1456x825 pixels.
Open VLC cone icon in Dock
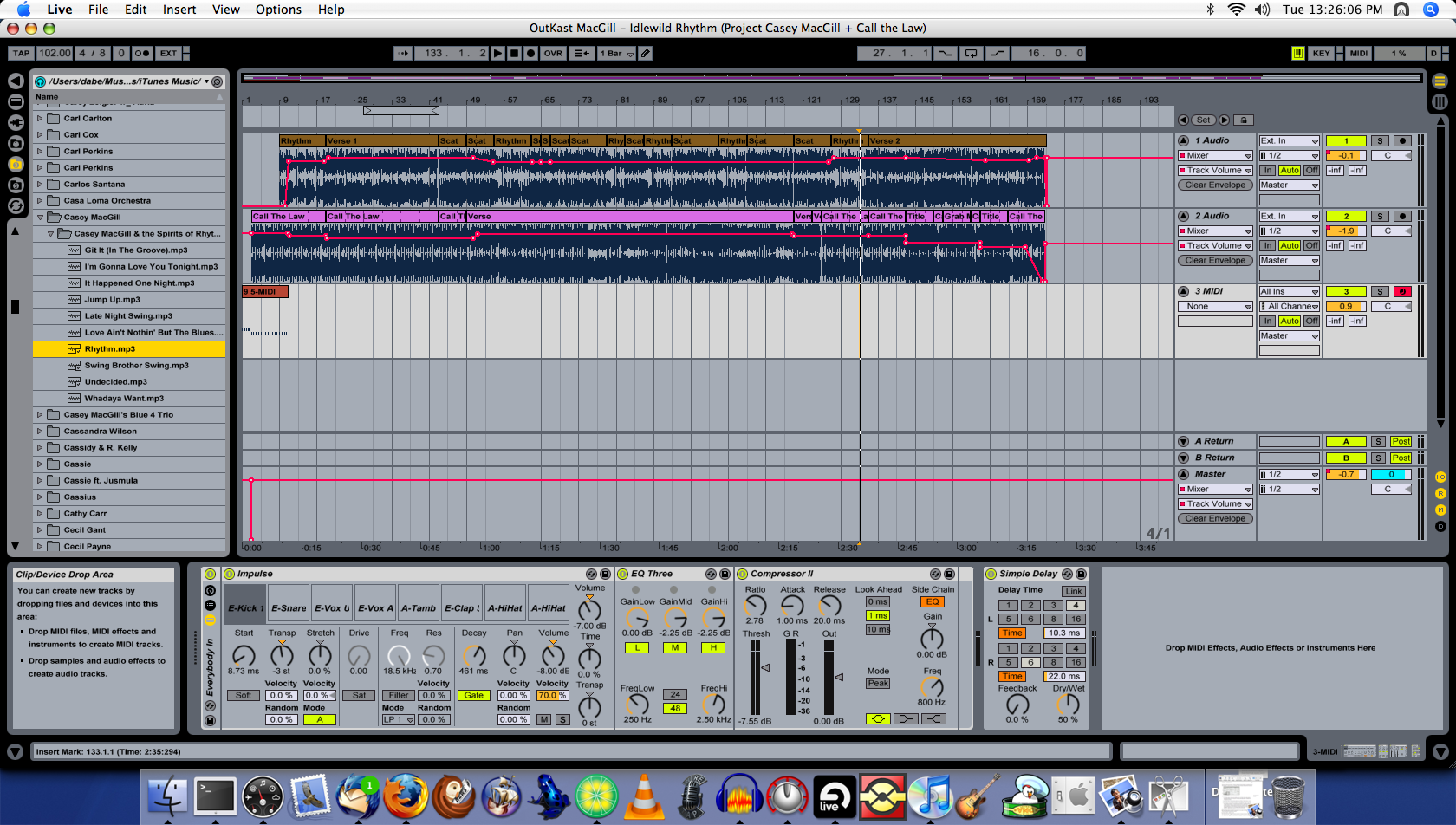coord(644,796)
